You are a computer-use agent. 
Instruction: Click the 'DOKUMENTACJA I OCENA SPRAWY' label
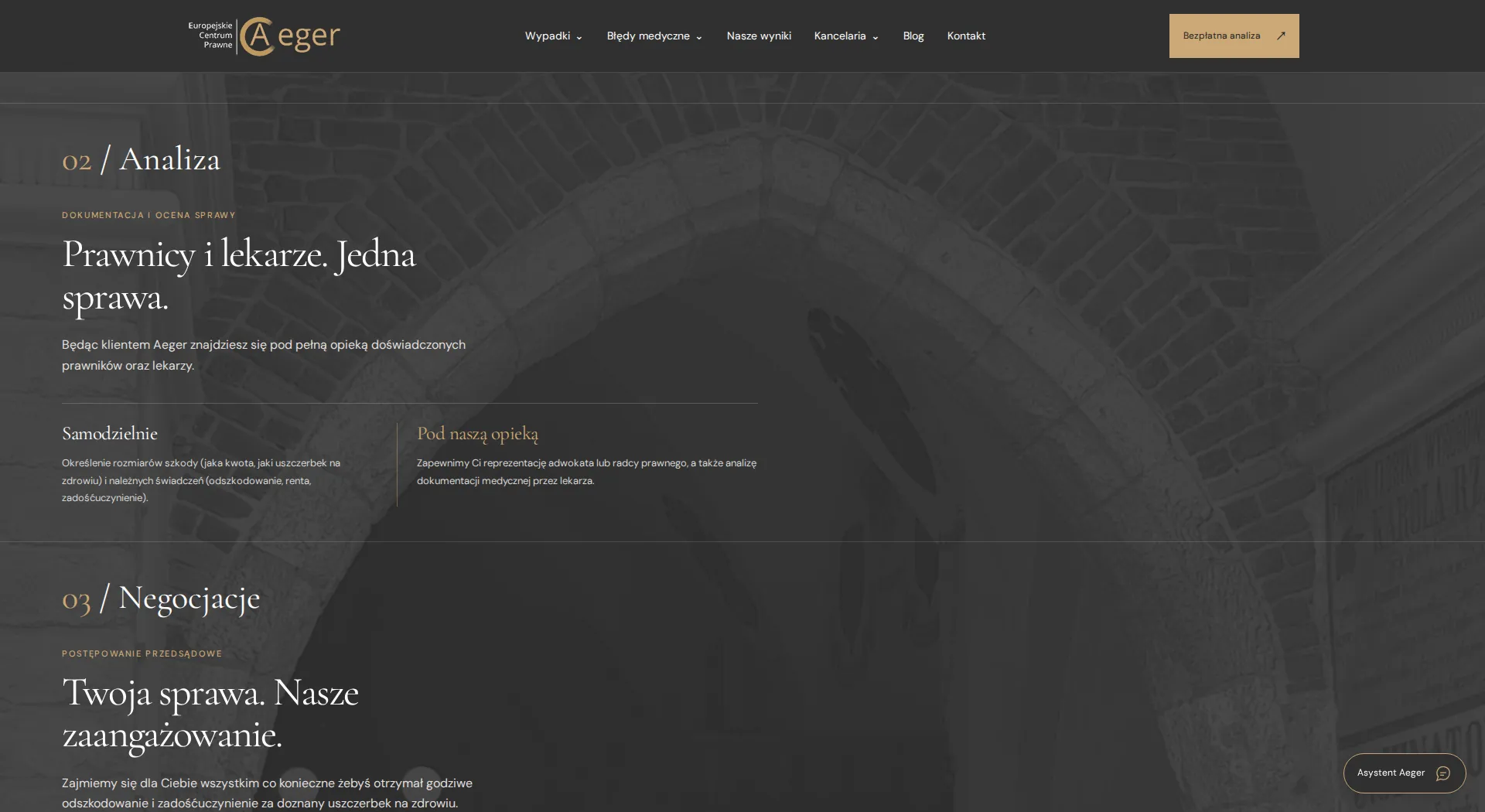click(x=148, y=216)
